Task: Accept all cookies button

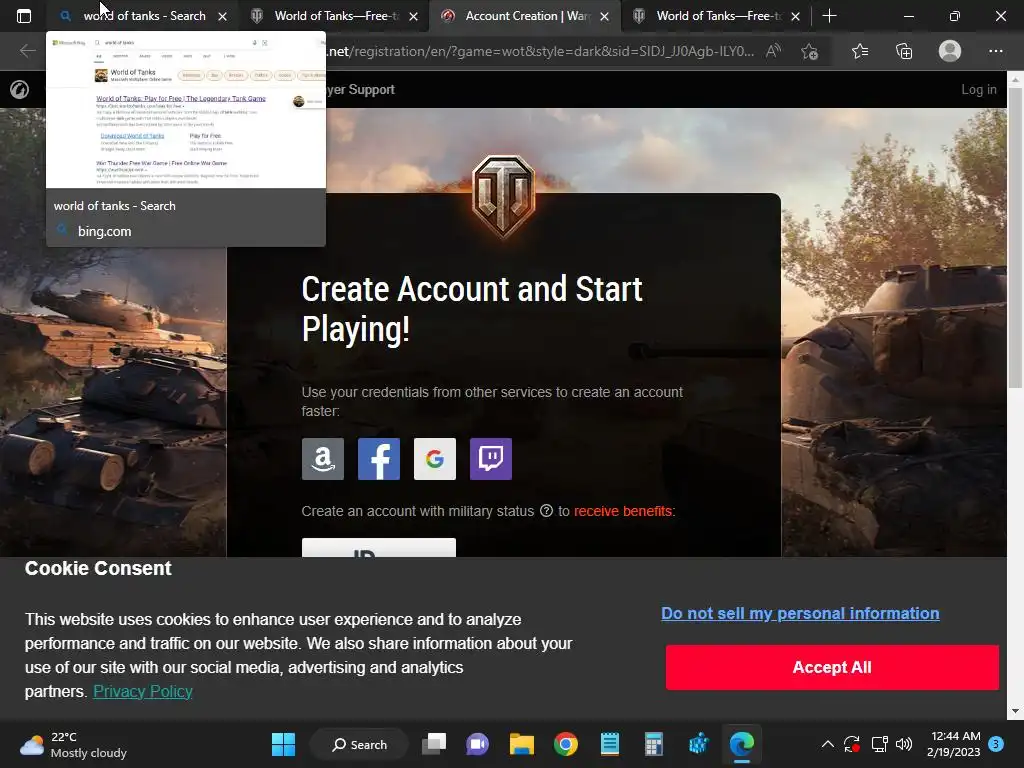Action: (832, 667)
